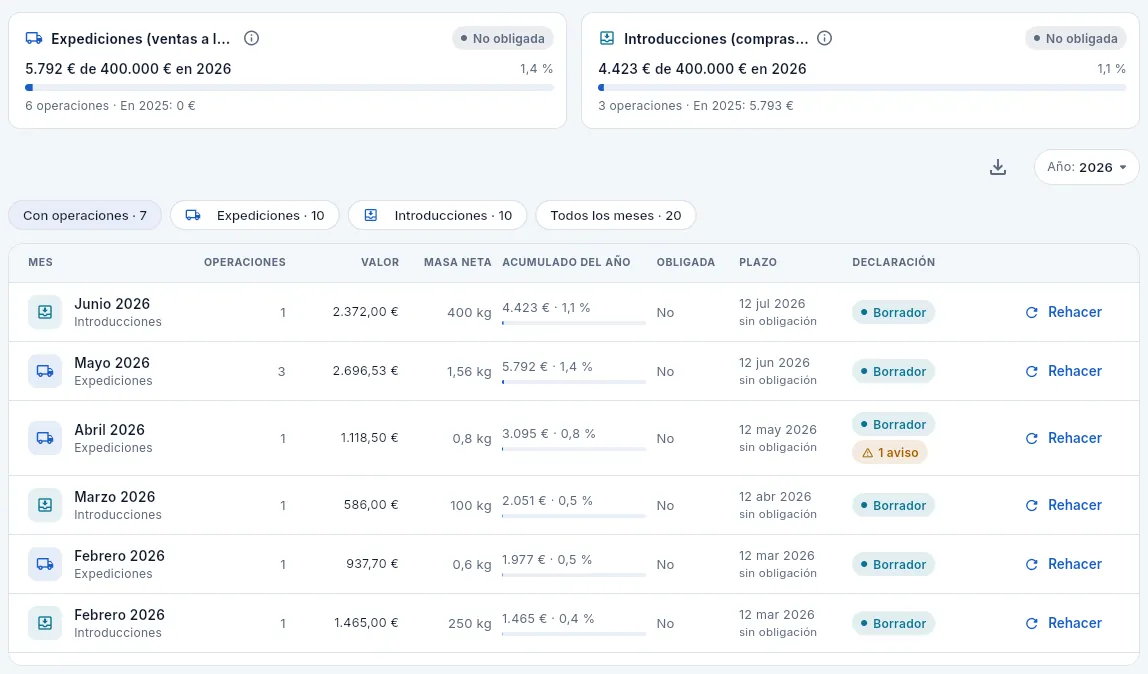Screen dimensions: 1148x674
Task: Click the Febrero 2026 Introducciones row icon
Action: (45, 624)
